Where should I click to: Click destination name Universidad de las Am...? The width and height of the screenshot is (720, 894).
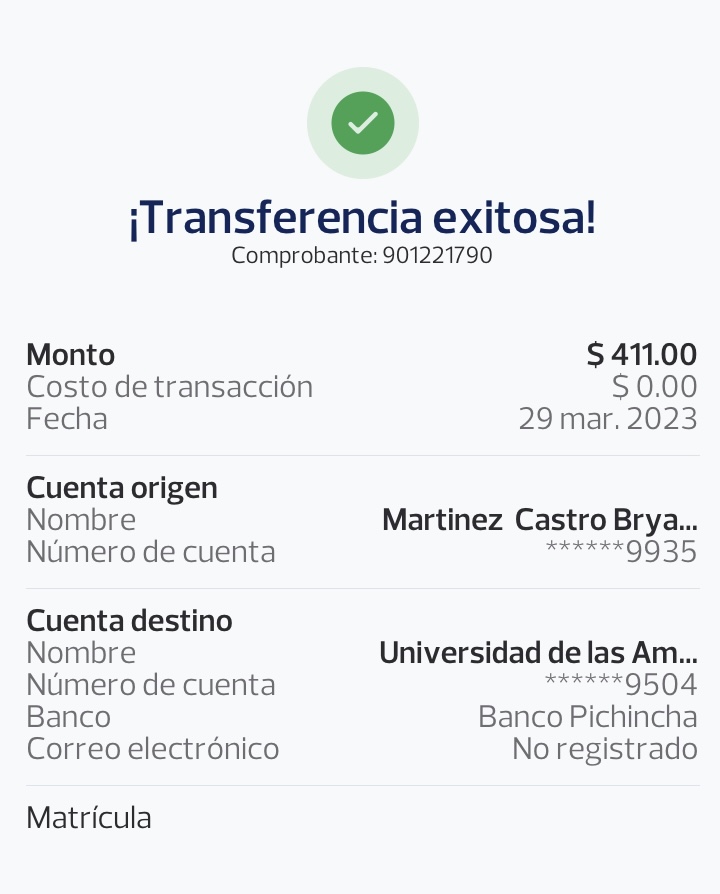click(x=538, y=653)
